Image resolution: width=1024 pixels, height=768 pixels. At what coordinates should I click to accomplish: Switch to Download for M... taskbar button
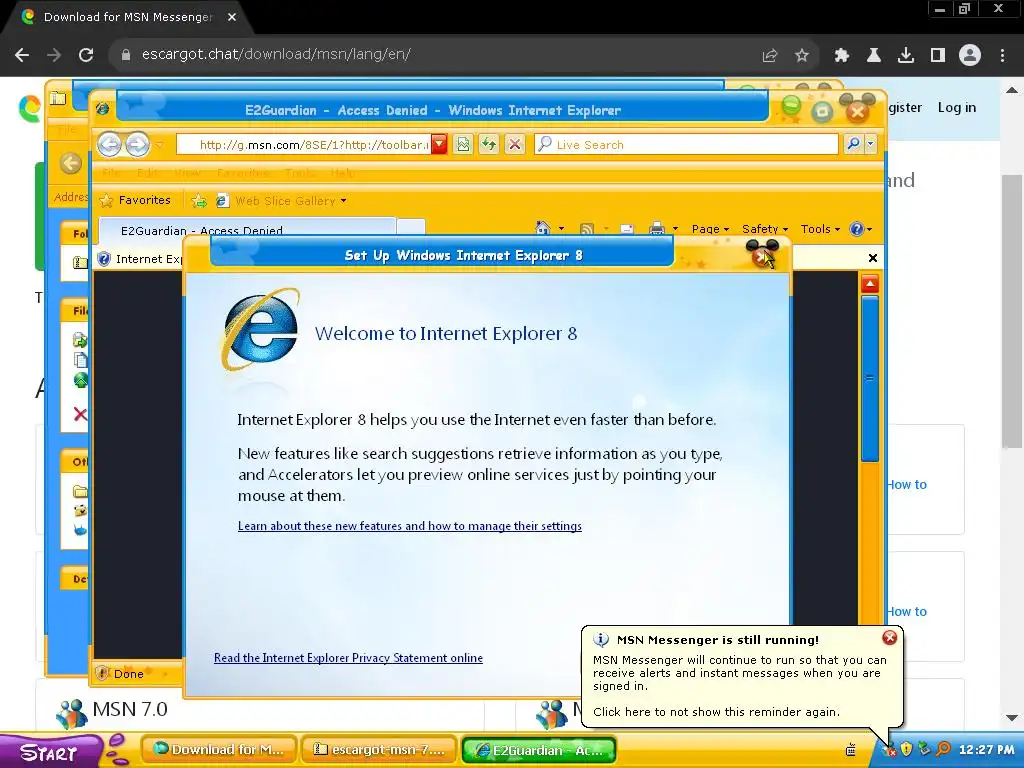pos(219,750)
